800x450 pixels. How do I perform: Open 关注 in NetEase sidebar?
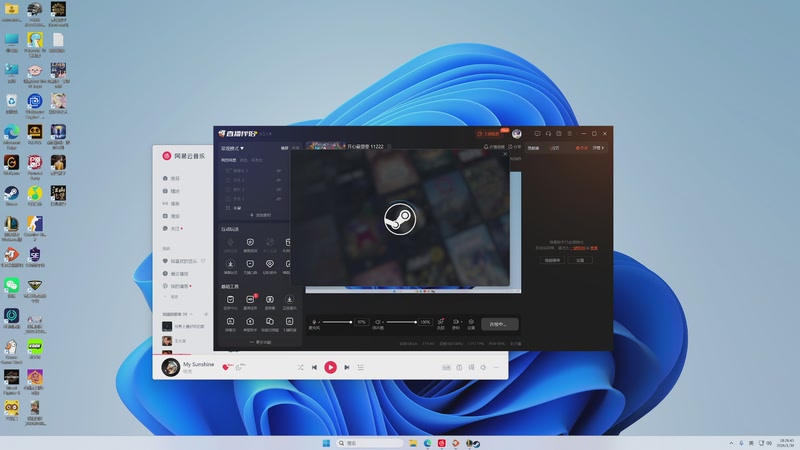[x=172, y=229]
